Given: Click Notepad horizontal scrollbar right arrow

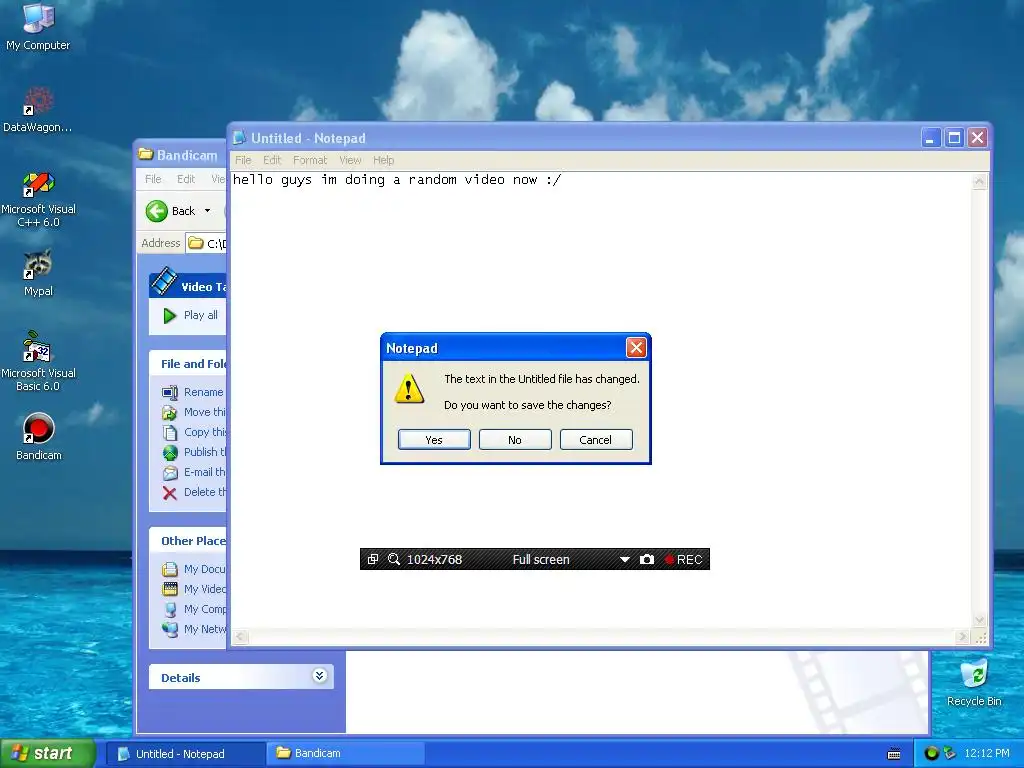Looking at the screenshot, I should point(962,637).
